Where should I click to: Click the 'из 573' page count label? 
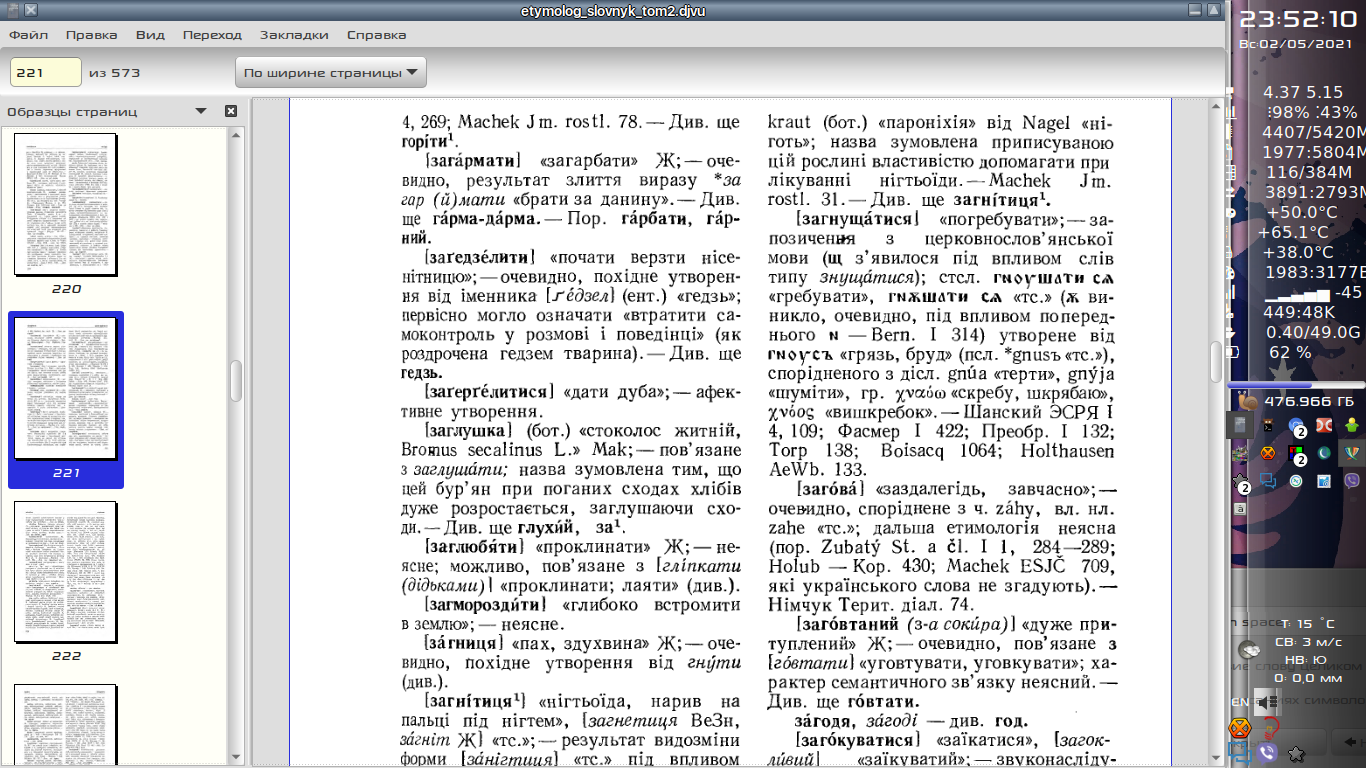[x=114, y=73]
